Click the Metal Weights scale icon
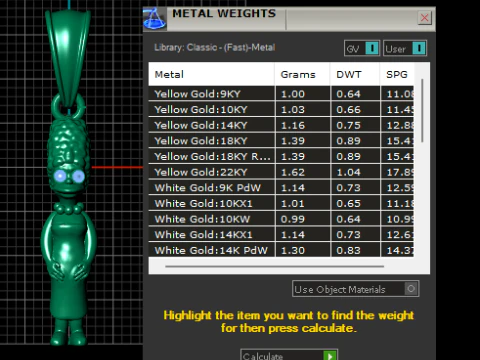 click(x=155, y=19)
